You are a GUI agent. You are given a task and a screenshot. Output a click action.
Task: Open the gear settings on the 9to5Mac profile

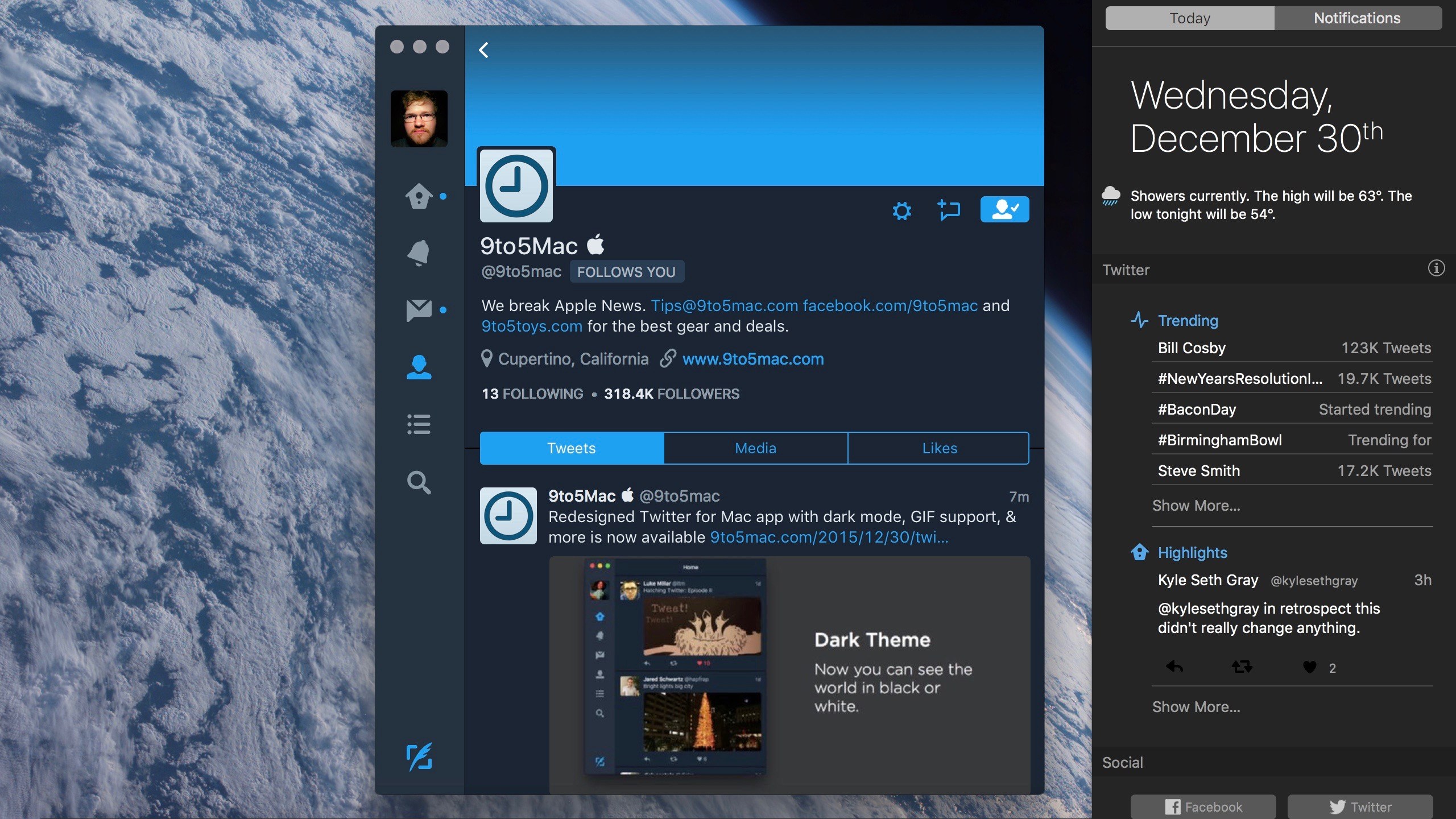coord(901,210)
